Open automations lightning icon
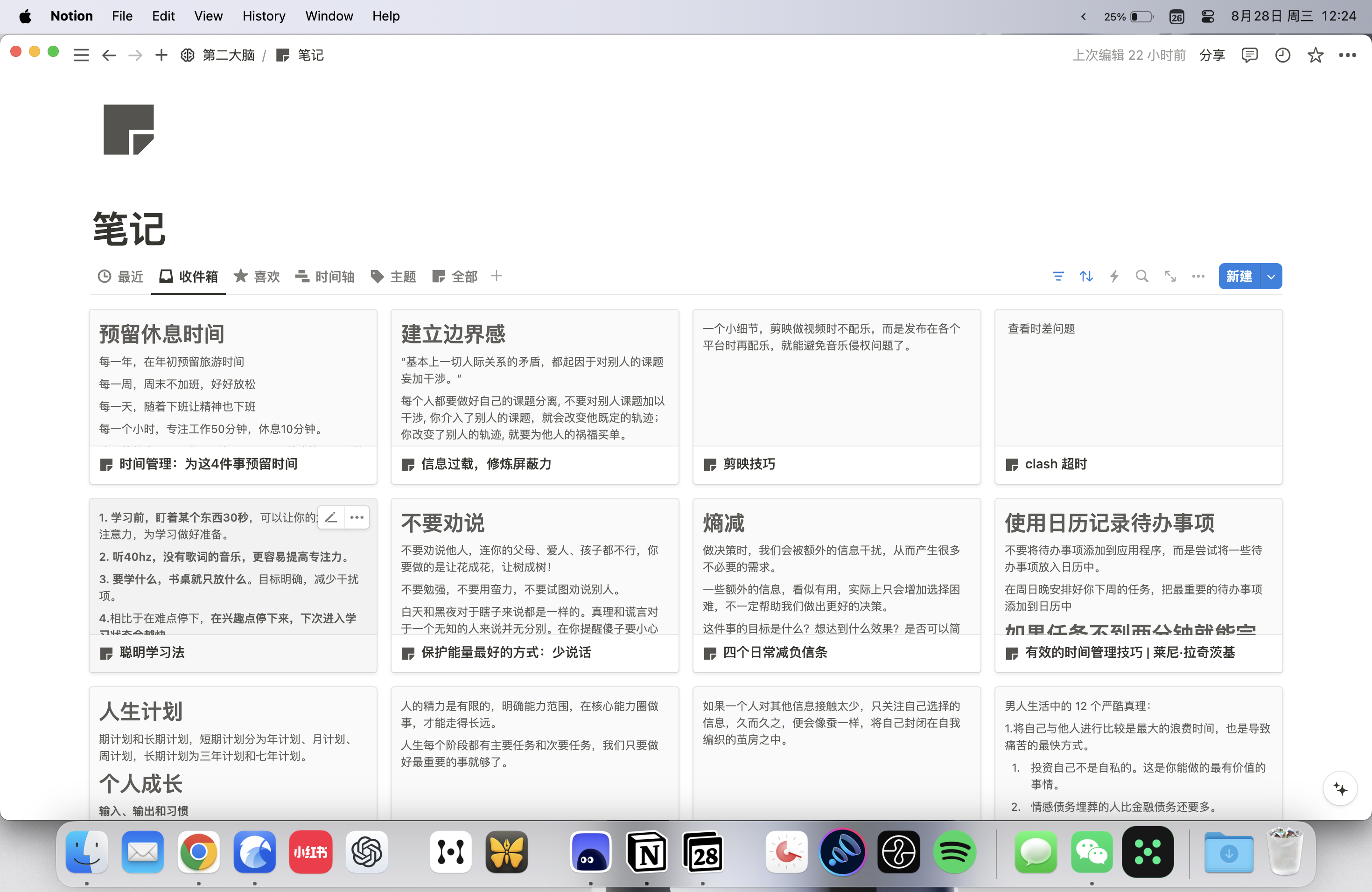Viewport: 1372px width, 892px height. tap(1114, 277)
